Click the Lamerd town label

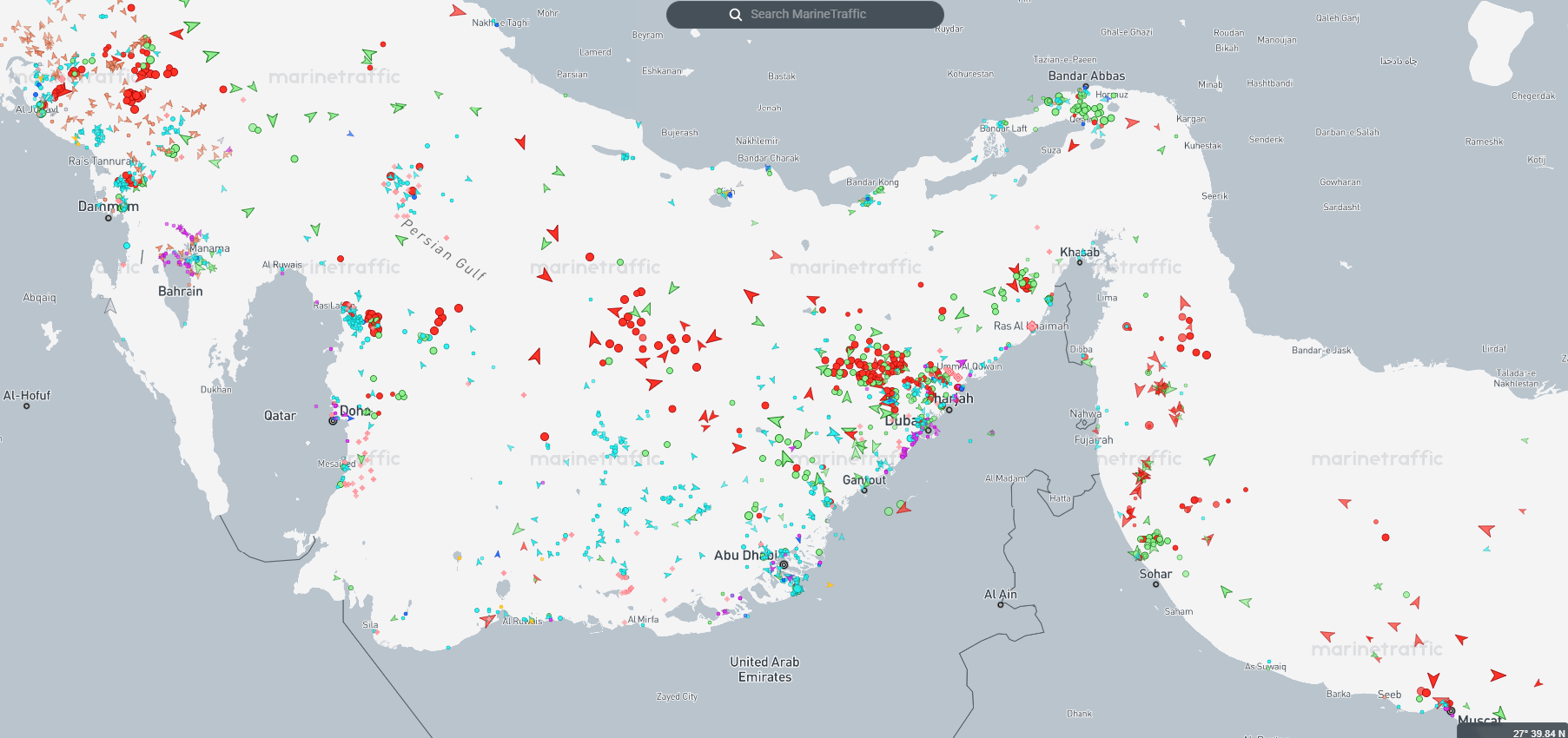pyautogui.click(x=595, y=52)
